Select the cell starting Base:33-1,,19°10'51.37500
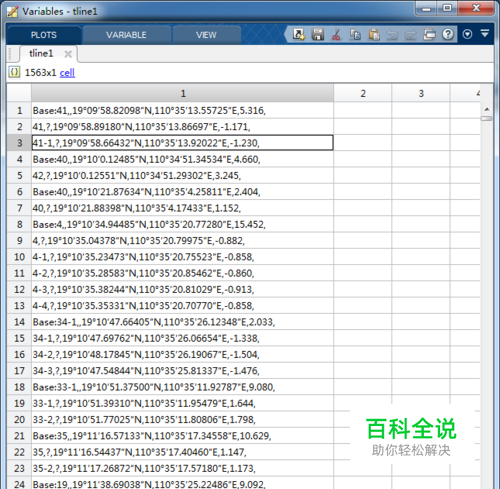This screenshot has height=489, width=500. [x=183, y=387]
